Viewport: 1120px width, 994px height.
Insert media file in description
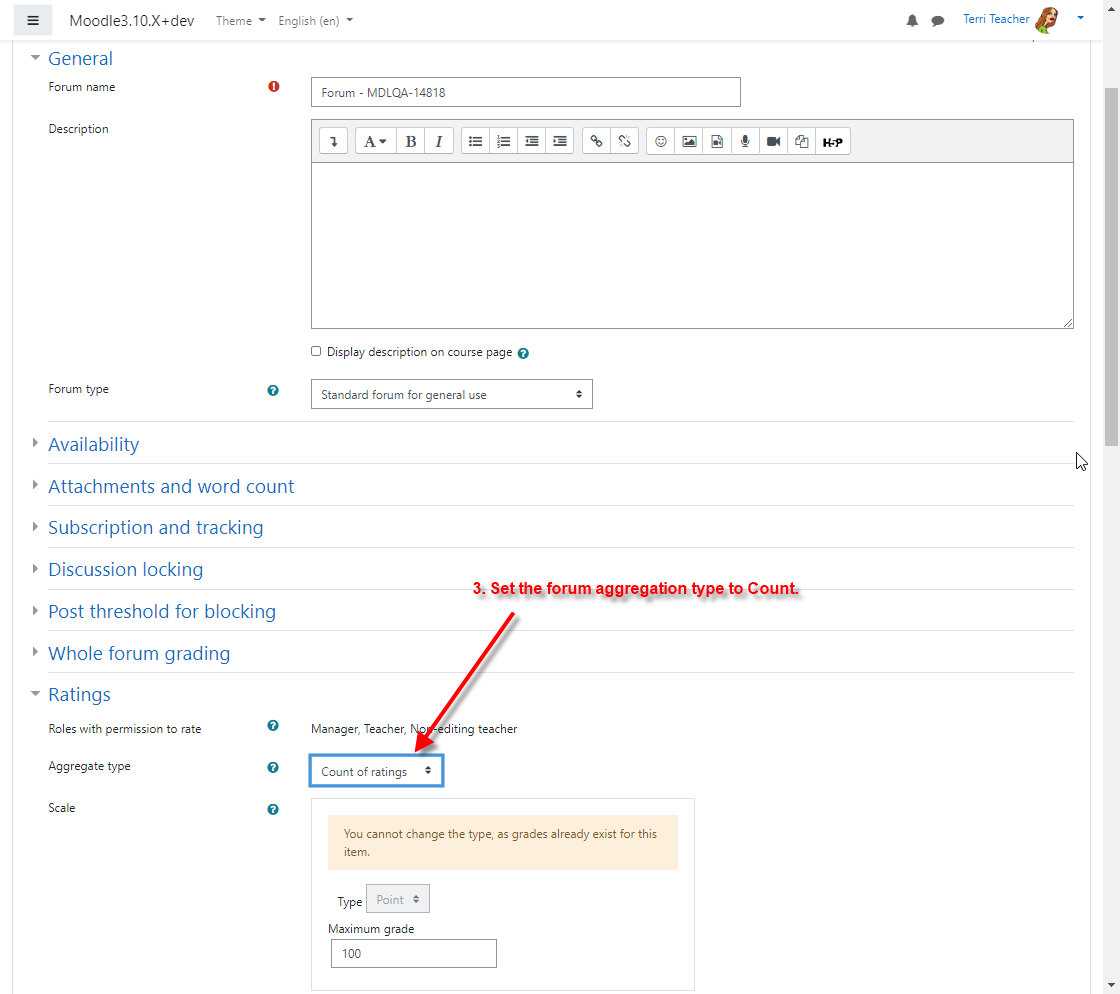tap(717, 141)
